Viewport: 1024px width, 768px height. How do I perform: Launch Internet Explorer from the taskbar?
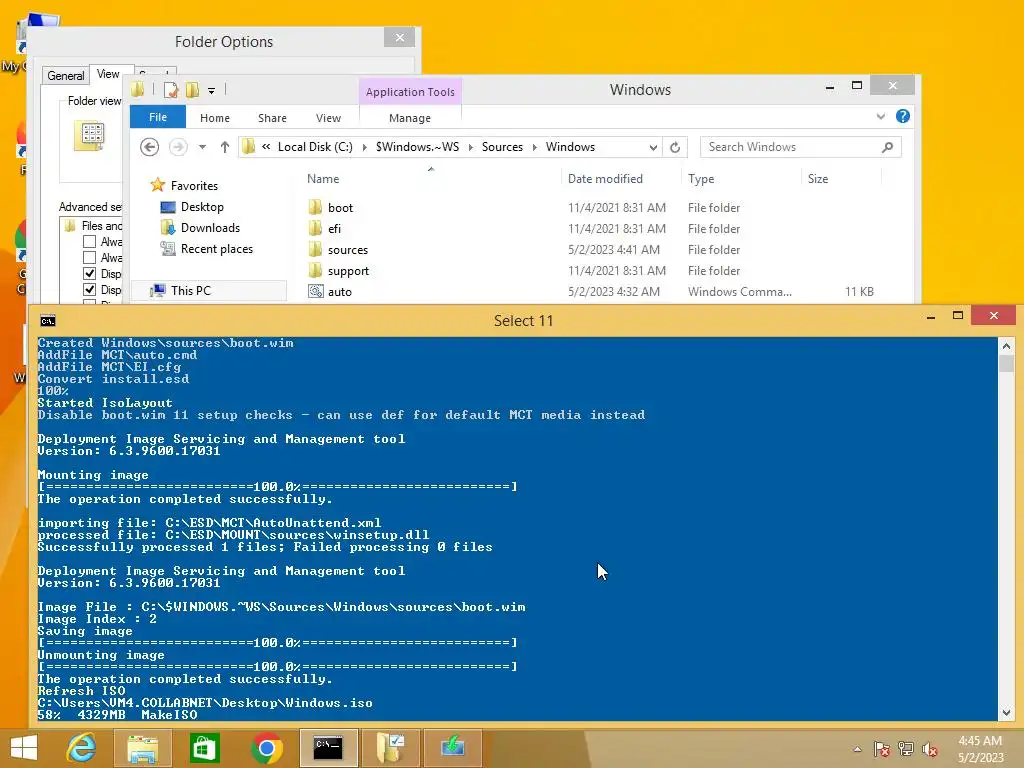pyautogui.click(x=82, y=748)
